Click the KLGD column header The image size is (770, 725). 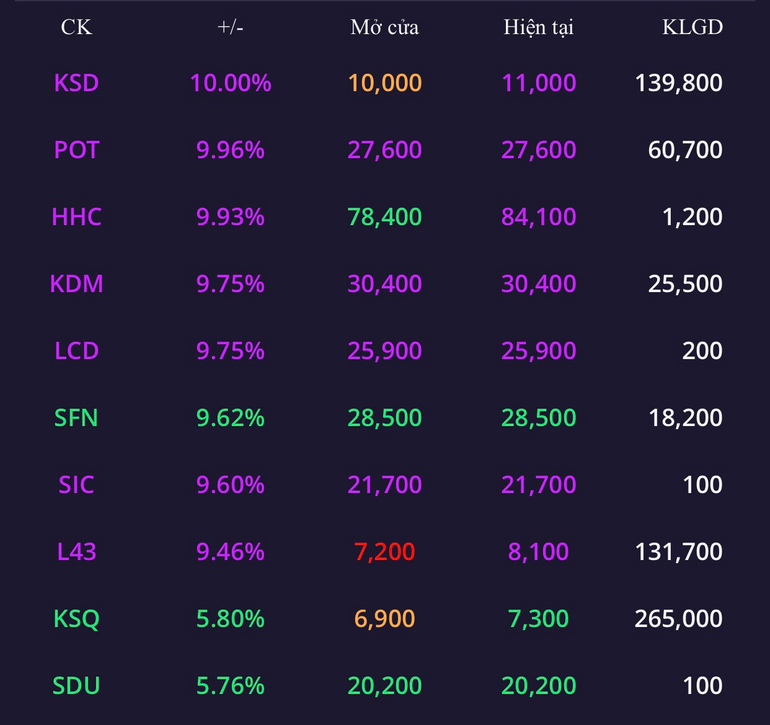pos(692,27)
